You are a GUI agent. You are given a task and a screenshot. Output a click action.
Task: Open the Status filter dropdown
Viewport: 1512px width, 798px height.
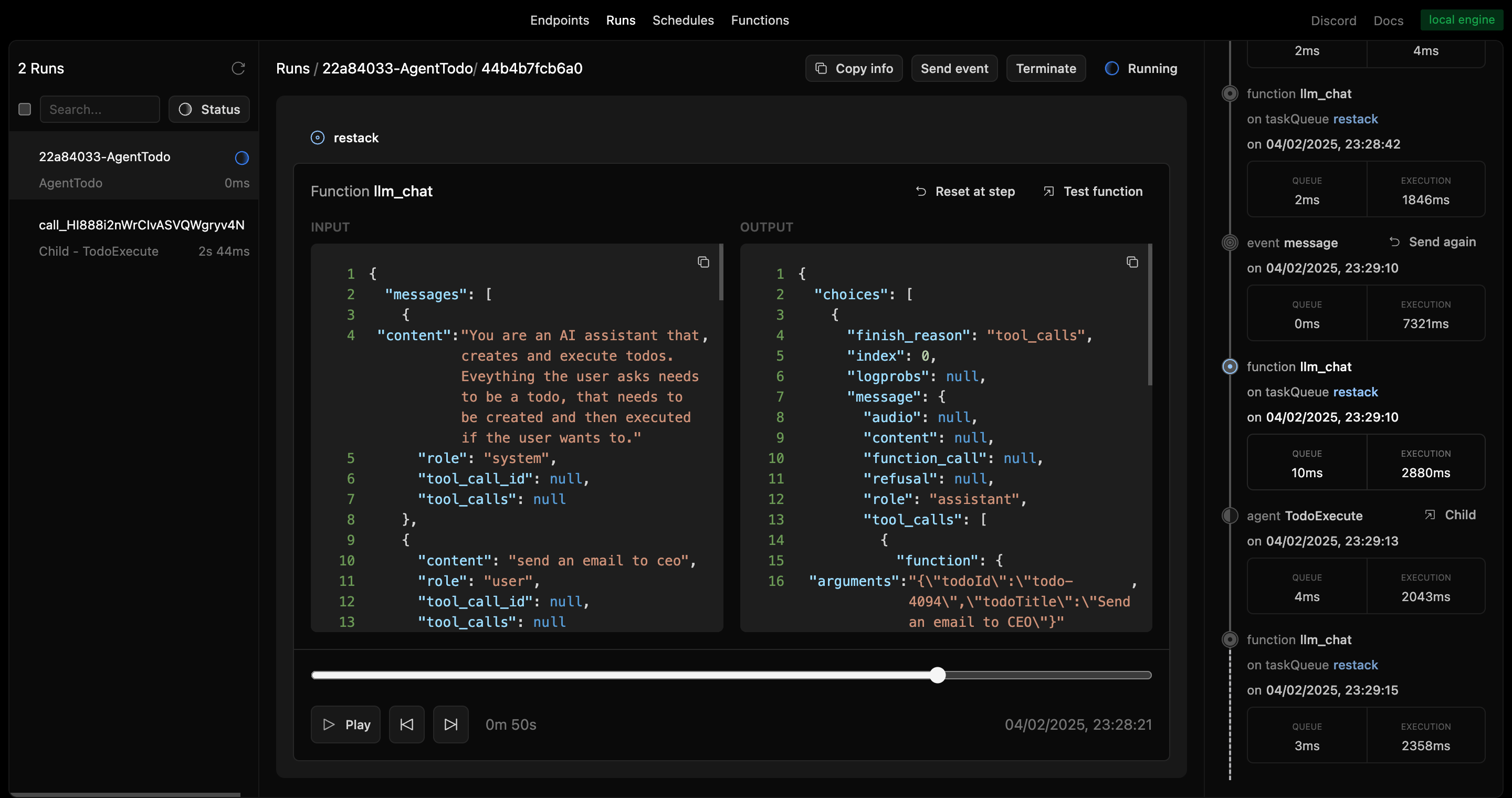pyautogui.click(x=209, y=110)
